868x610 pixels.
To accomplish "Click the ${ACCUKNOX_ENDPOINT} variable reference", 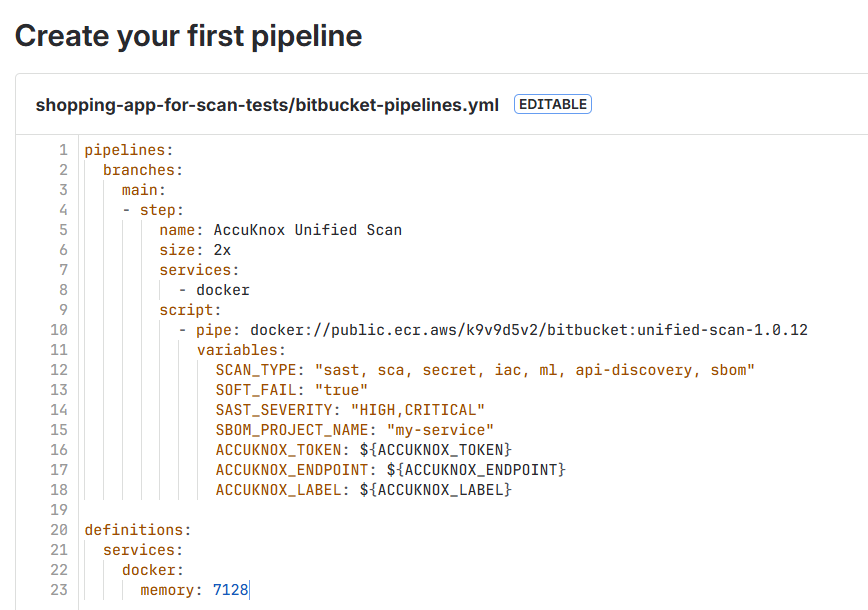I will (x=476, y=469).
